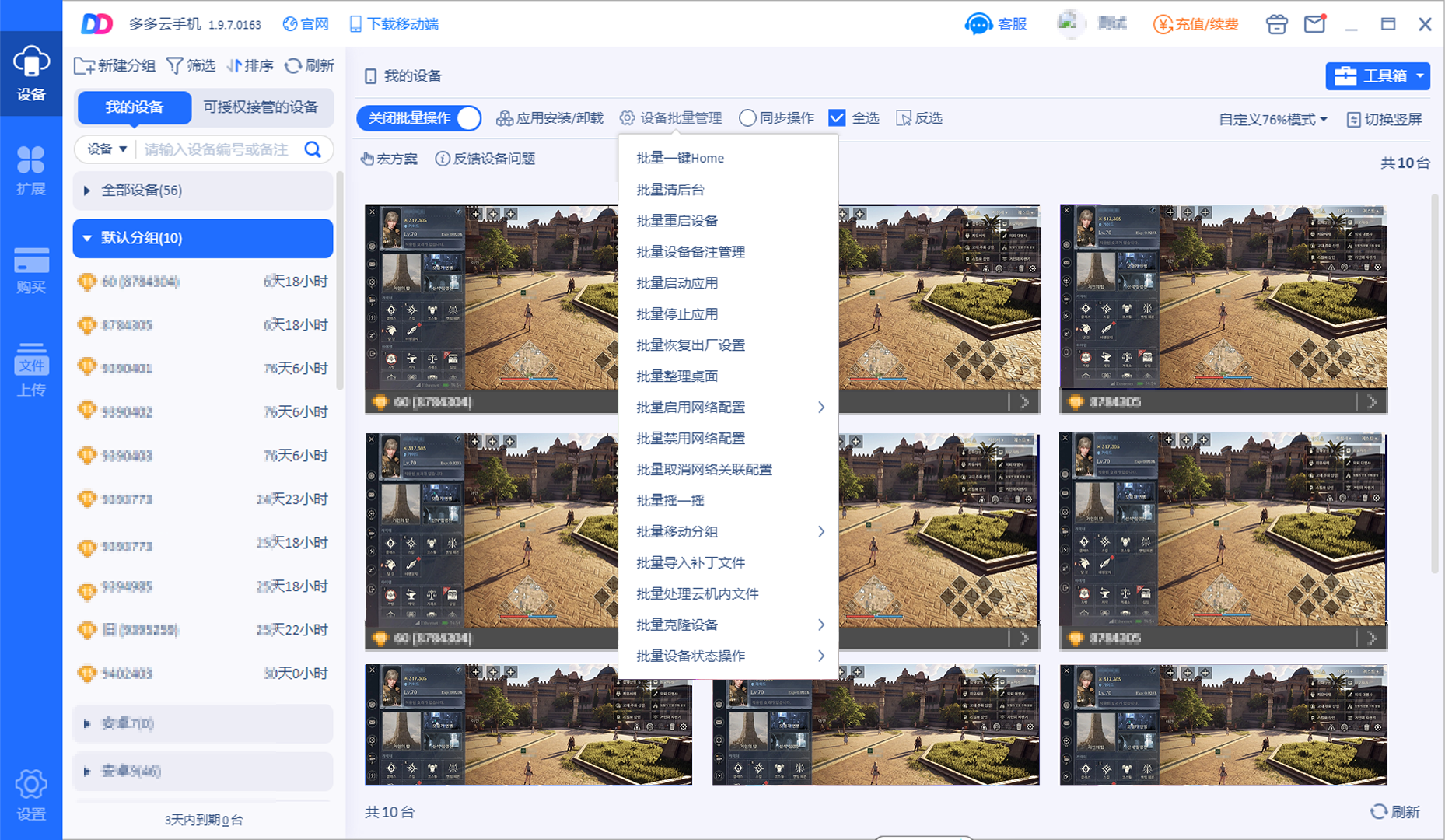Switch to the 我的设备 tab
Screen dimensions: 1445x840
(x=135, y=107)
